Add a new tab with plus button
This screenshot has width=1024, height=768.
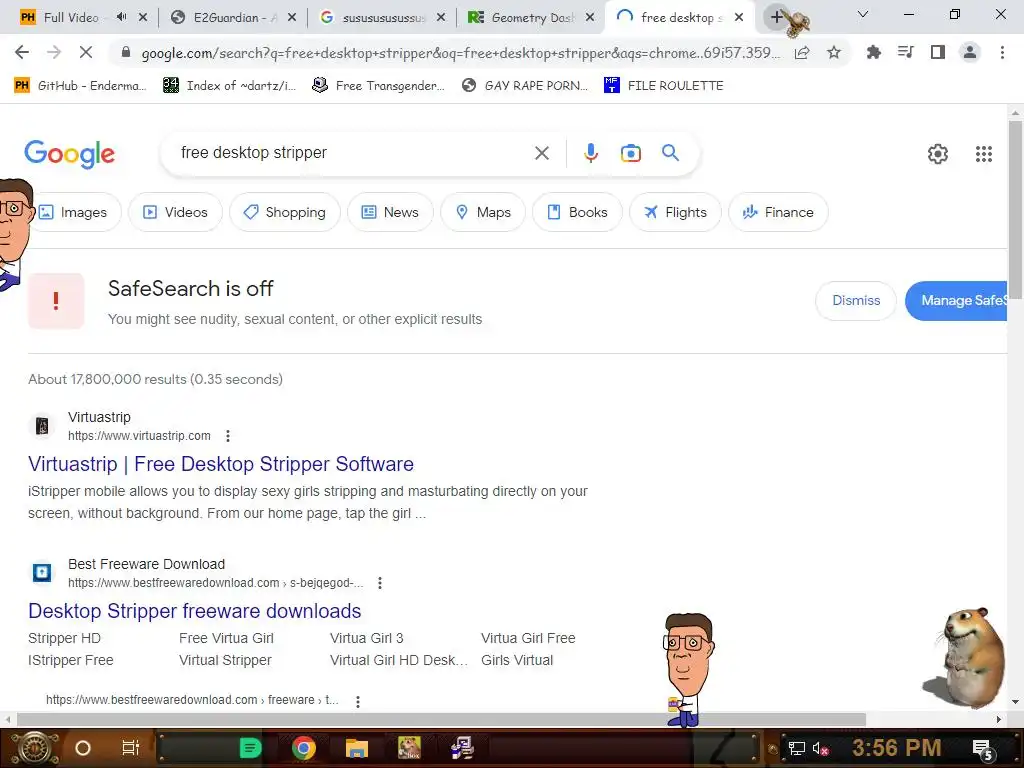point(776,17)
